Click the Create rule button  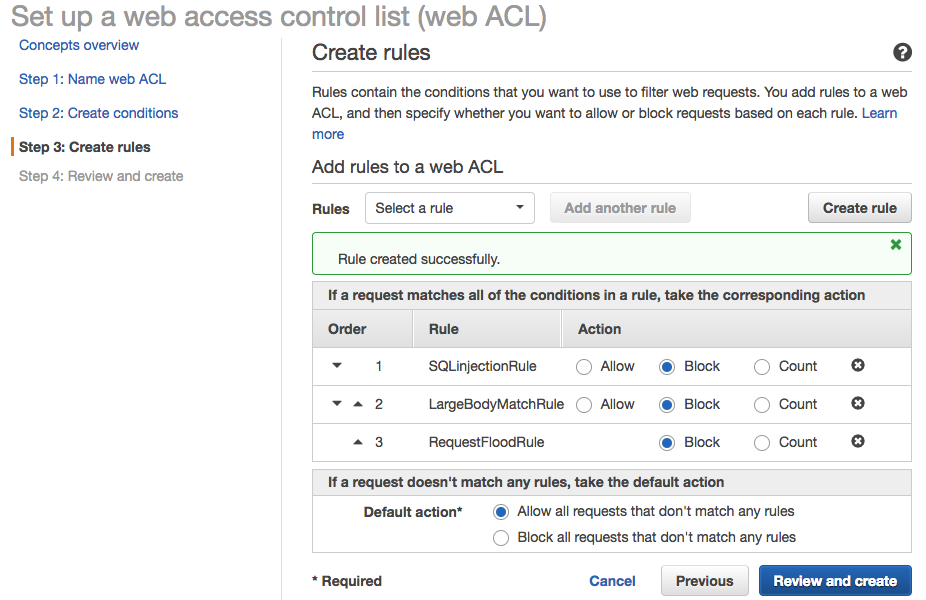(859, 208)
